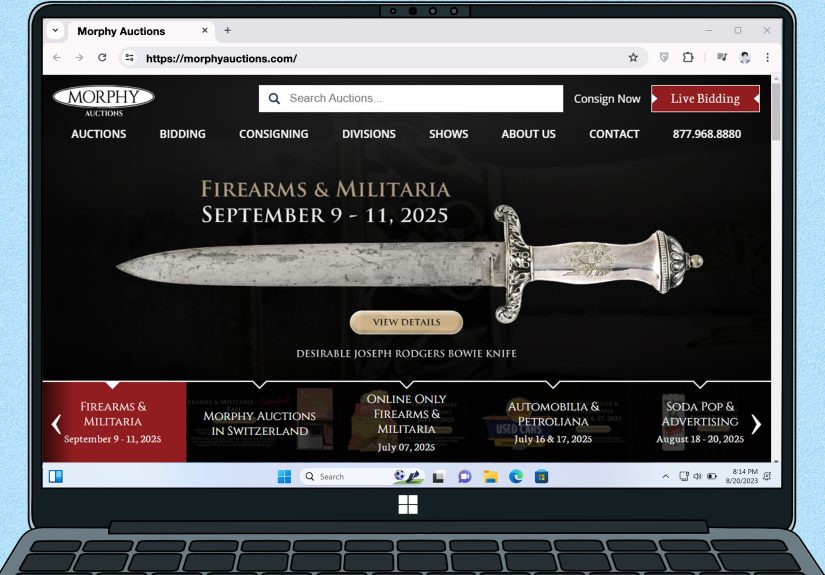825x575 pixels.
Task: Click the magnifier icon in search box
Action: [x=274, y=98]
